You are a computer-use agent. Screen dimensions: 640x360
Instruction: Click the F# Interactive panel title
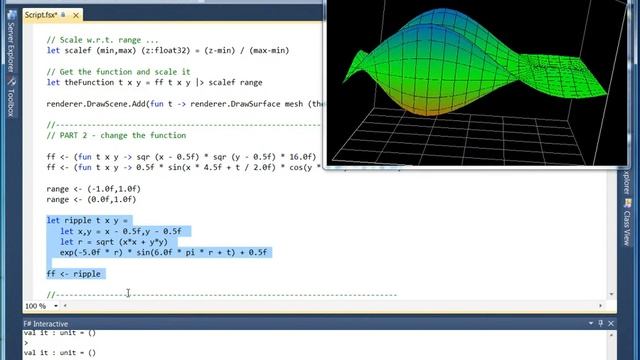(46, 324)
